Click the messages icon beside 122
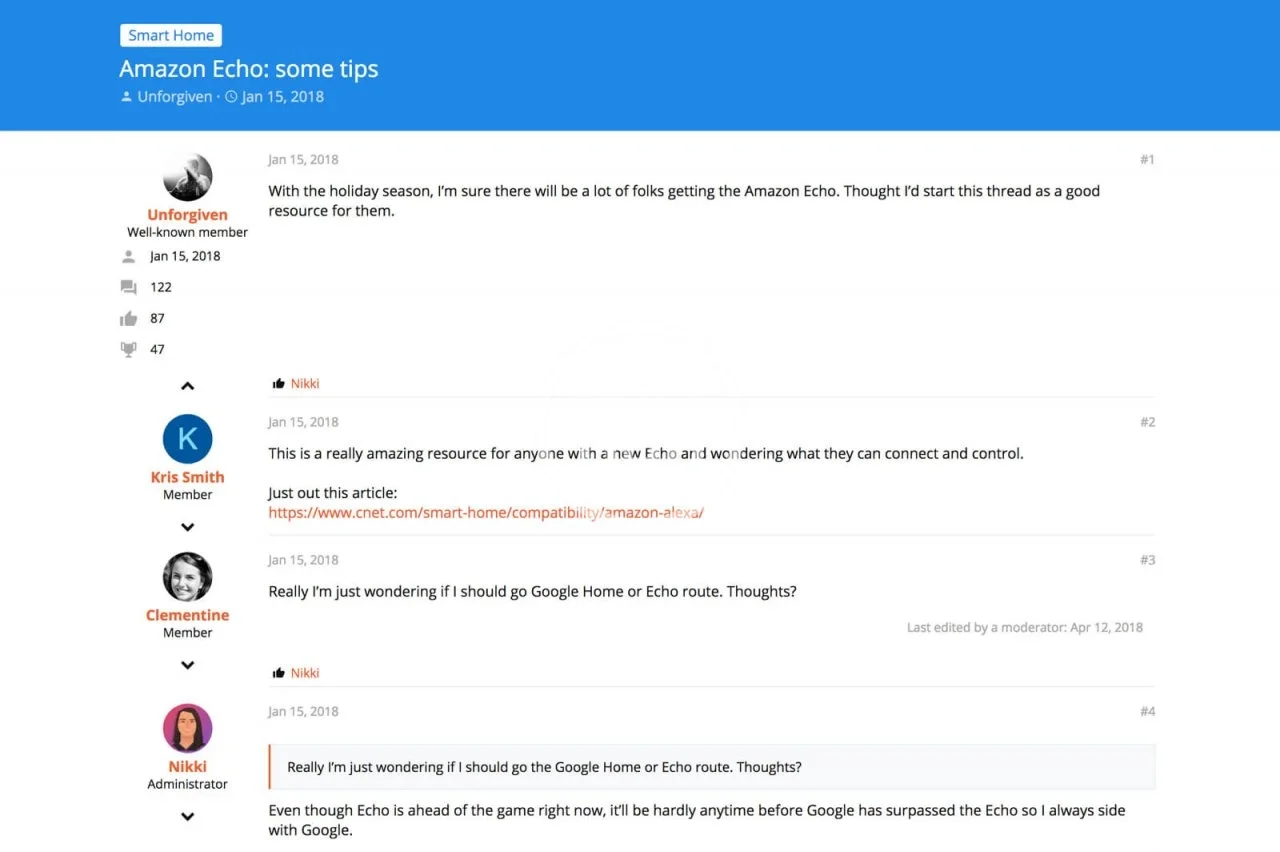Image resolution: width=1280 pixels, height=852 pixels. (128, 287)
